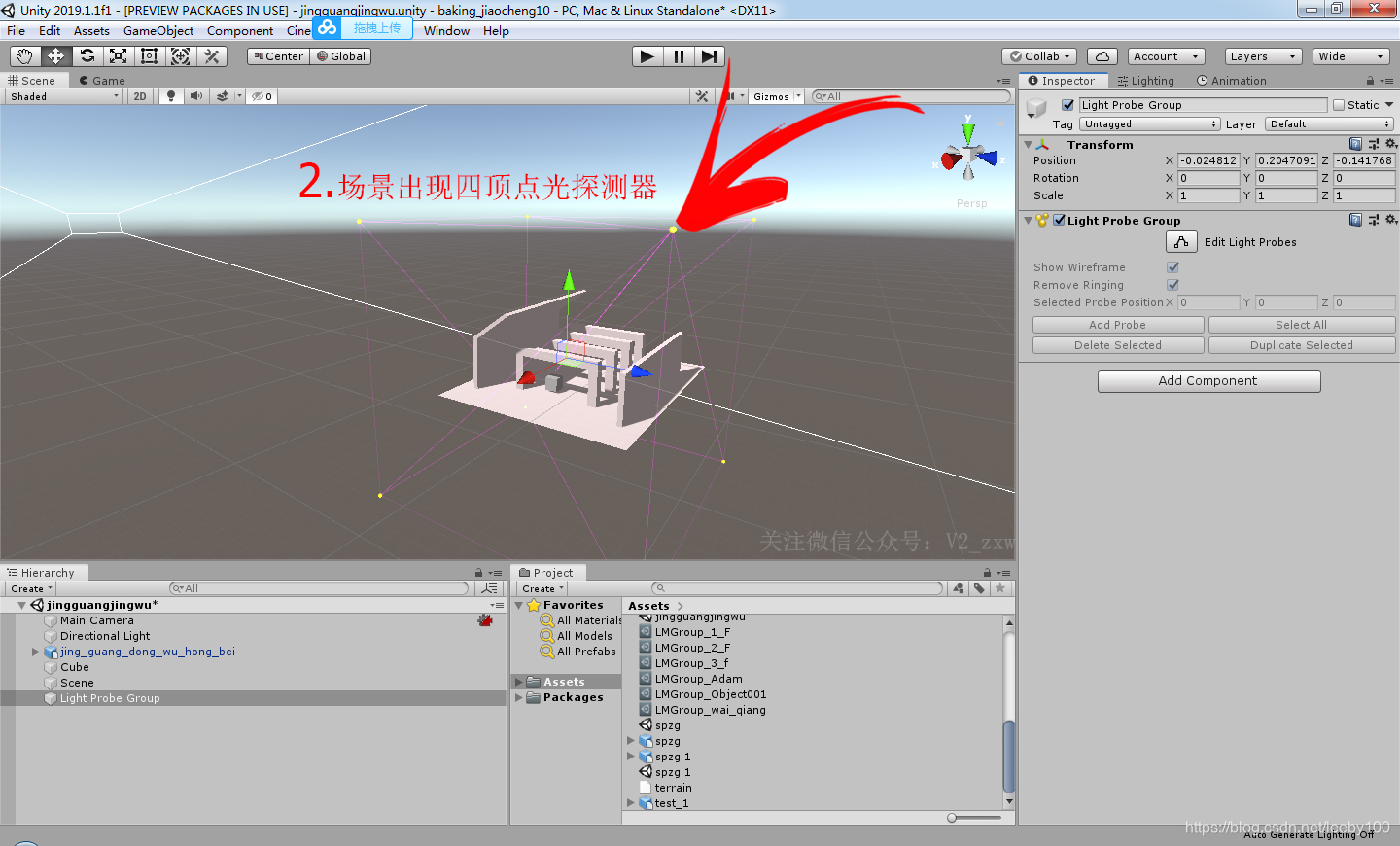Open the Untagged tag dropdown

(x=1150, y=124)
